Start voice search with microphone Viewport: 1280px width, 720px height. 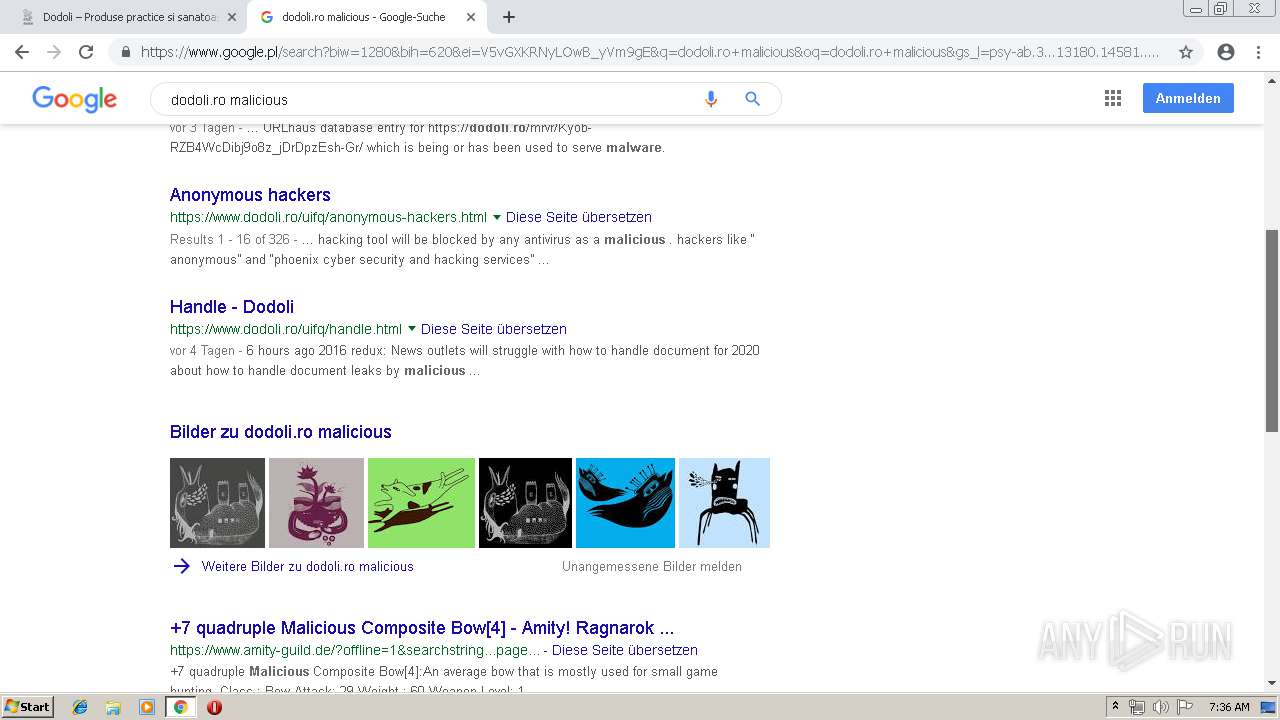[x=711, y=99]
